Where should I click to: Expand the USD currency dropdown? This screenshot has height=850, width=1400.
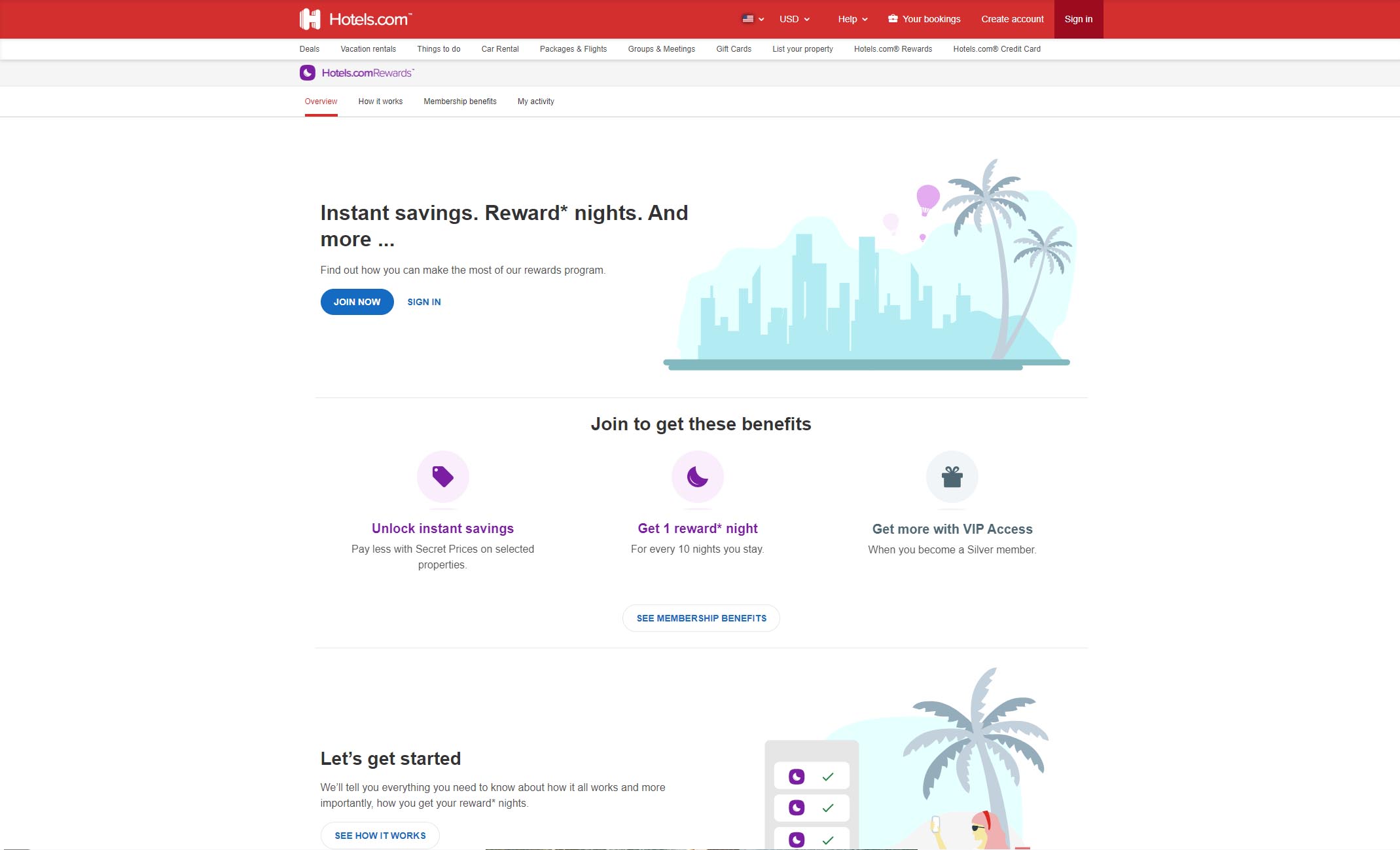click(x=796, y=19)
